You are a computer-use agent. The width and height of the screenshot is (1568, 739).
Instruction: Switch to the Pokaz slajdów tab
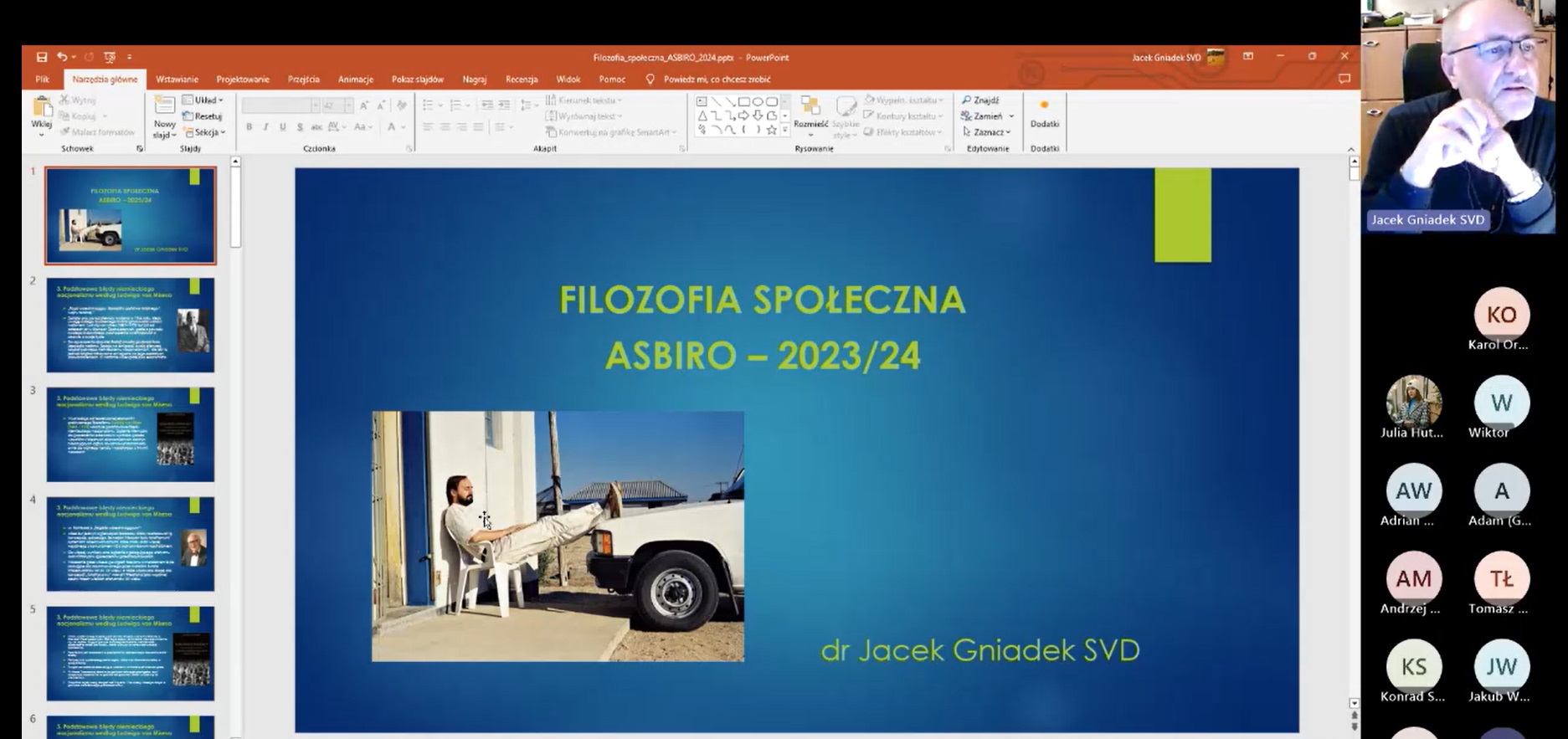pyautogui.click(x=418, y=80)
